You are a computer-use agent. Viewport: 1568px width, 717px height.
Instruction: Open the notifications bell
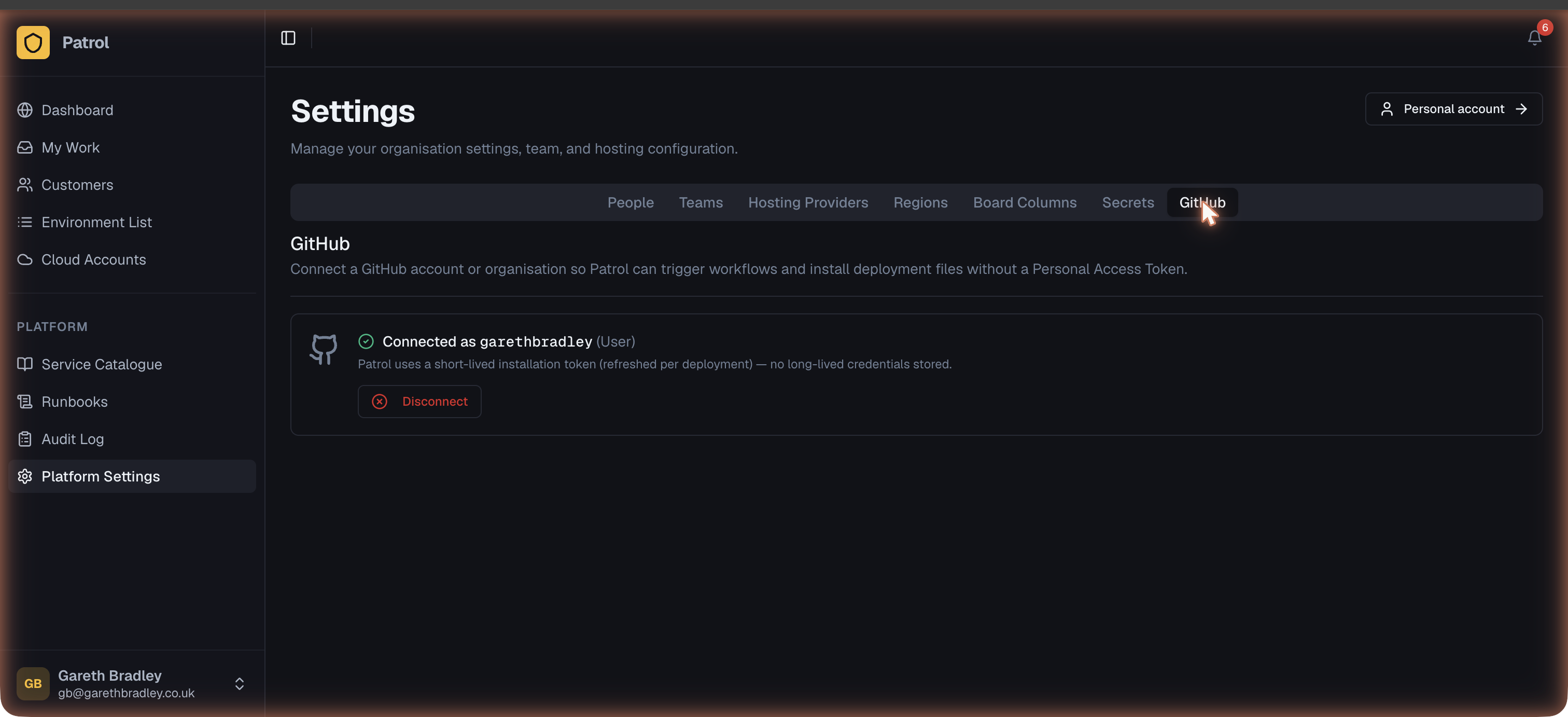pyautogui.click(x=1534, y=38)
